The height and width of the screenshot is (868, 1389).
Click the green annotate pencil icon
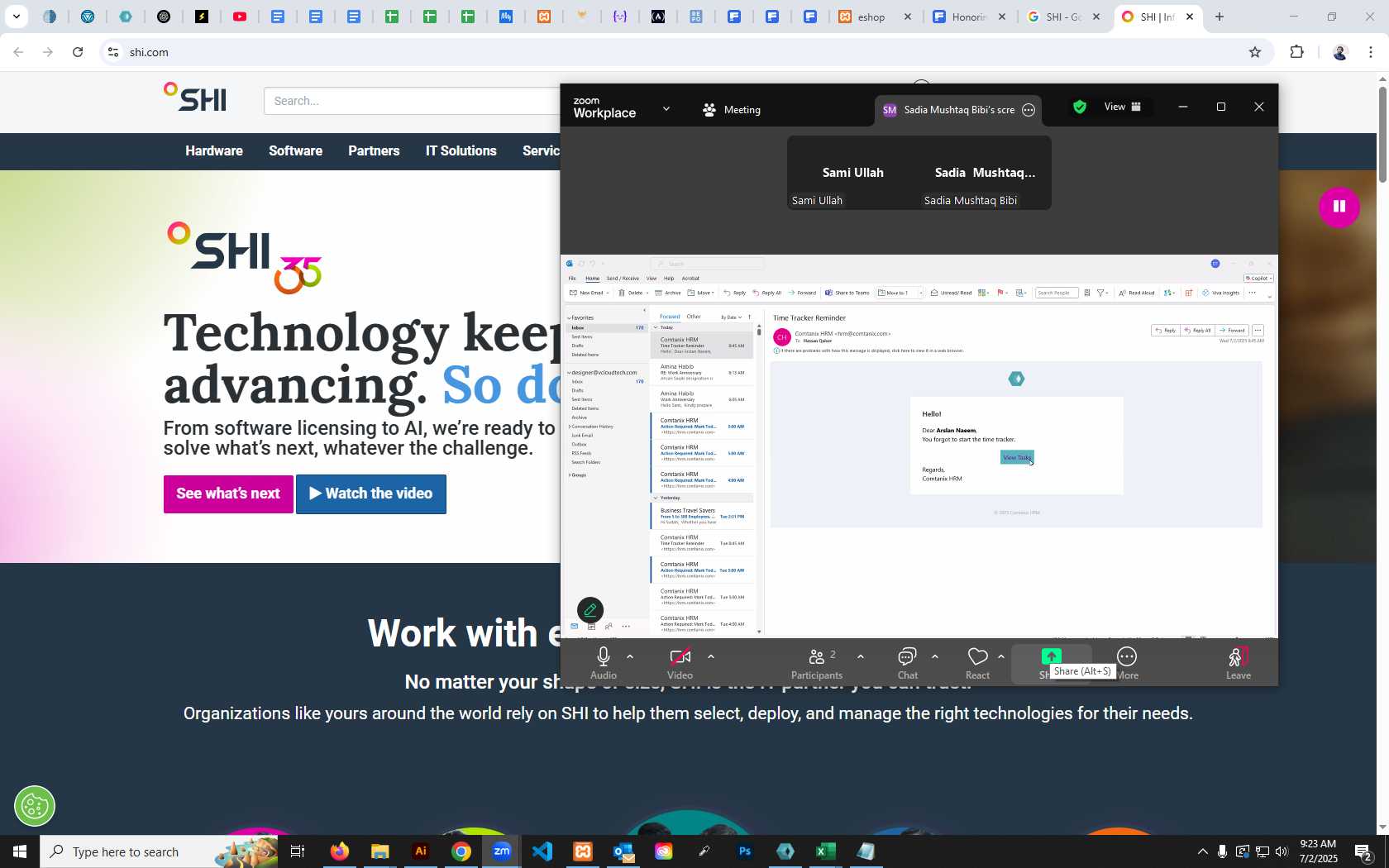pos(590,610)
